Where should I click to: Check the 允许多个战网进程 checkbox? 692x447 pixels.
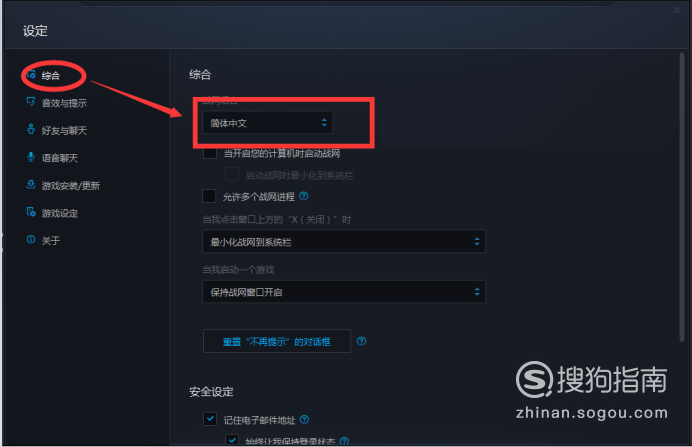209,196
